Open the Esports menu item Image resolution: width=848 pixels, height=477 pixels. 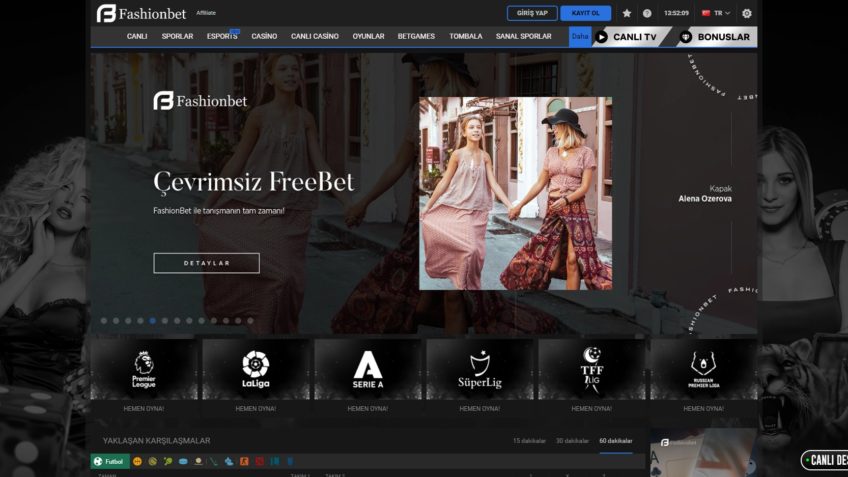point(222,37)
